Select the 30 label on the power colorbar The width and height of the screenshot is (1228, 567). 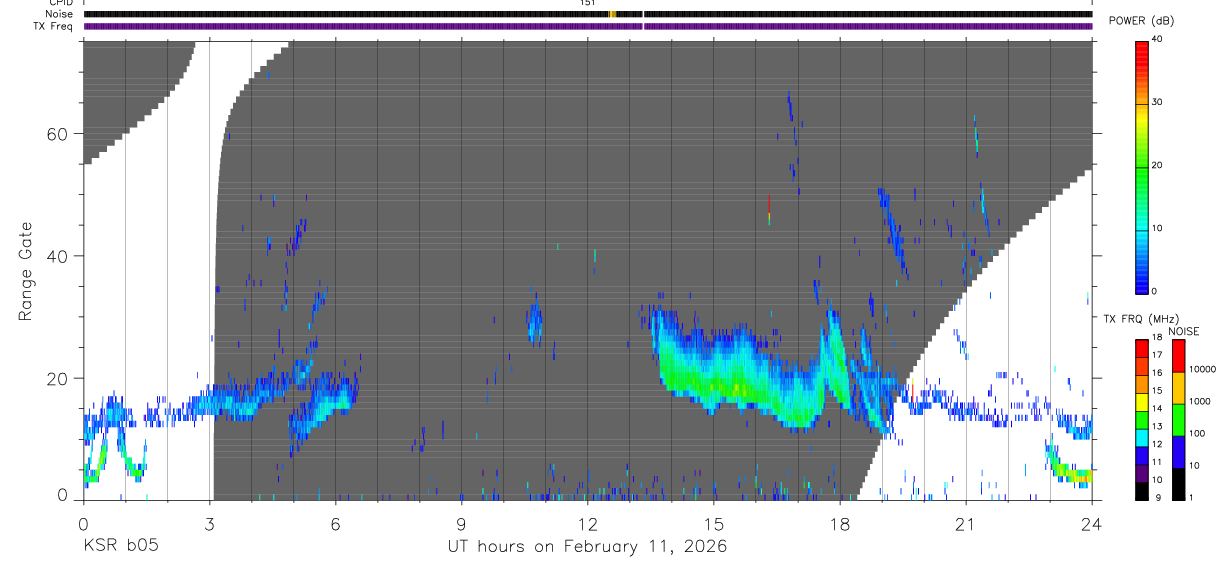pos(1158,102)
